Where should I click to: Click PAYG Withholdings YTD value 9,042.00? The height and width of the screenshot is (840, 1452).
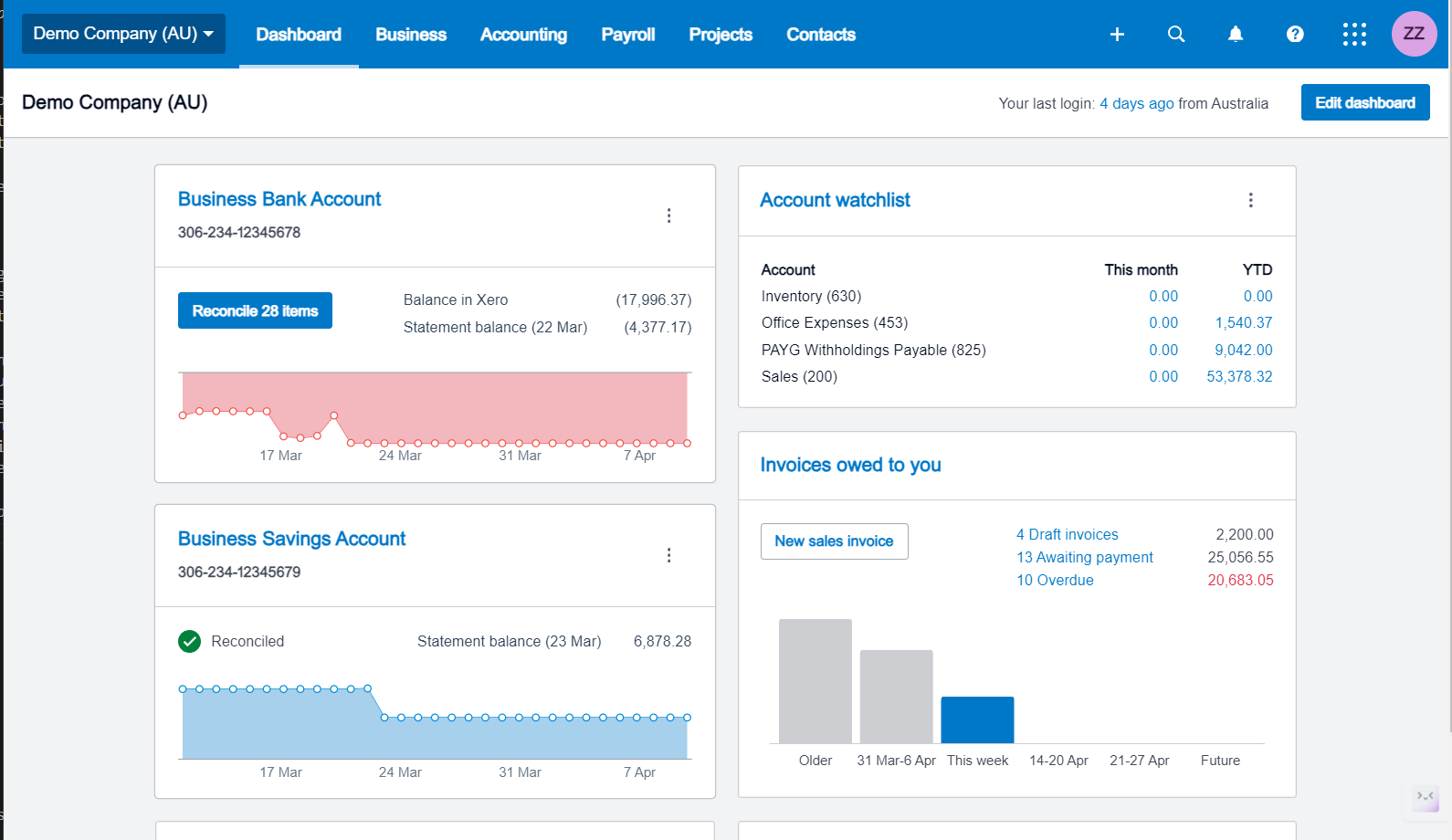coord(1244,350)
